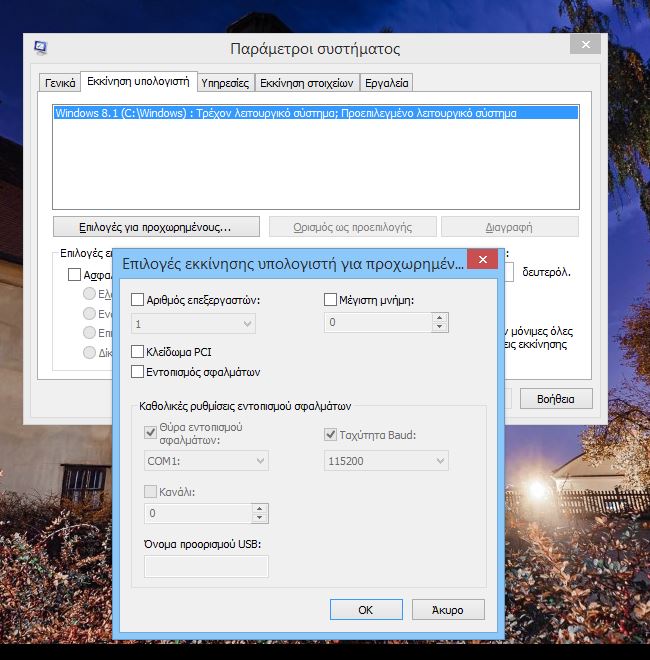Select the Εκκίνηση υπολογιστή tab
The width and height of the screenshot is (650, 660).
(138, 82)
